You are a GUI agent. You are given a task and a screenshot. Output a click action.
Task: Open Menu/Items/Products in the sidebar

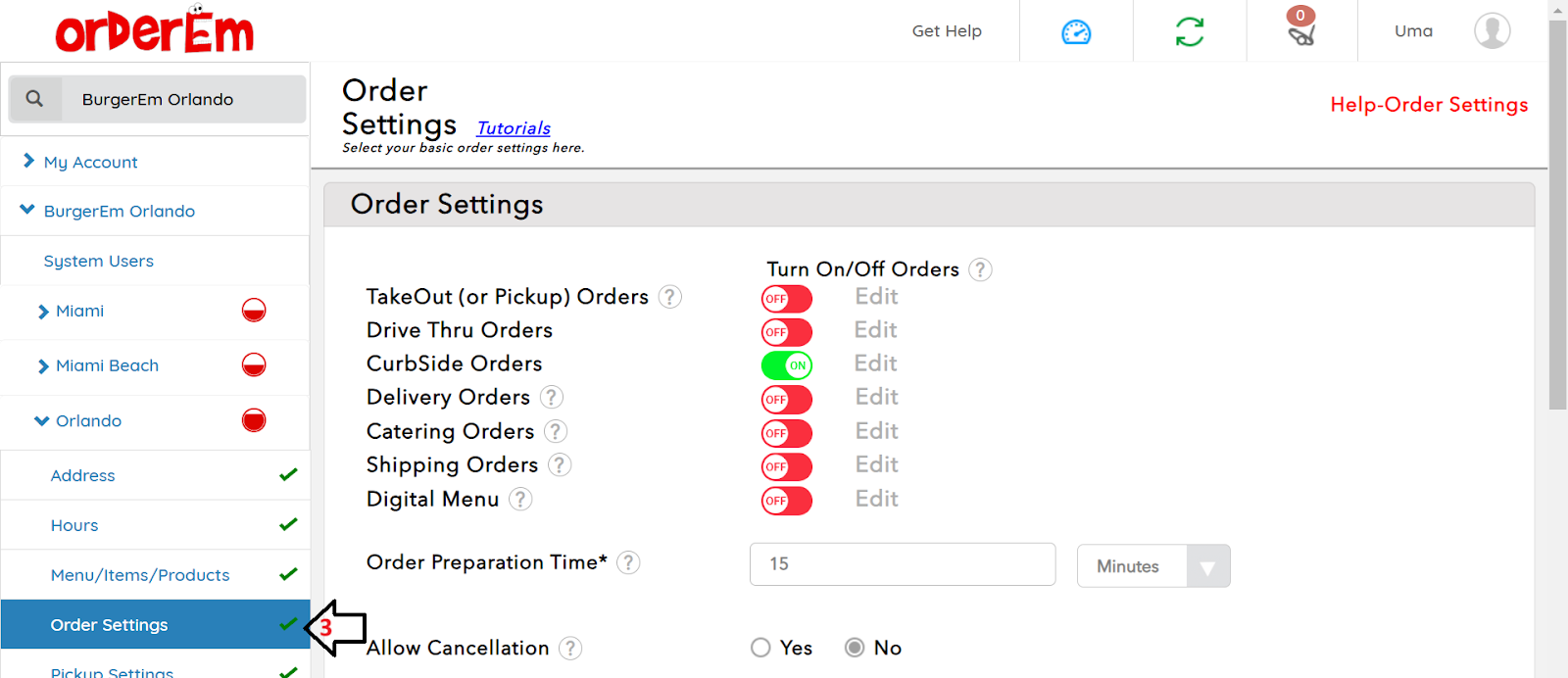(x=140, y=575)
